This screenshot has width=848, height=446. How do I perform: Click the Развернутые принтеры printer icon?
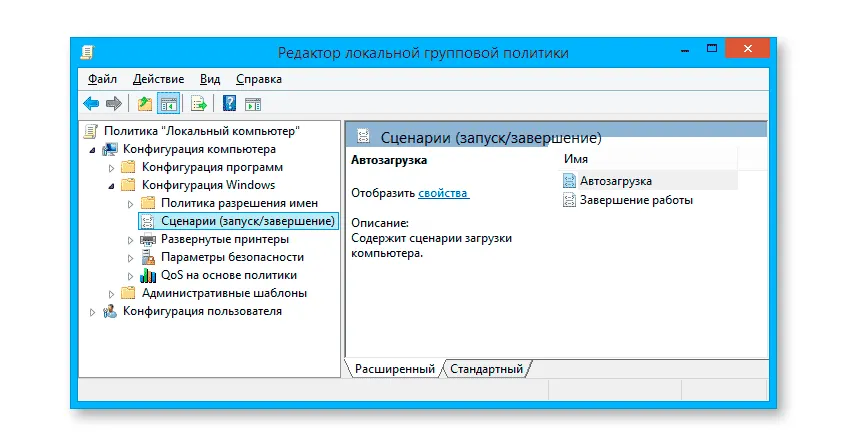[x=148, y=239]
